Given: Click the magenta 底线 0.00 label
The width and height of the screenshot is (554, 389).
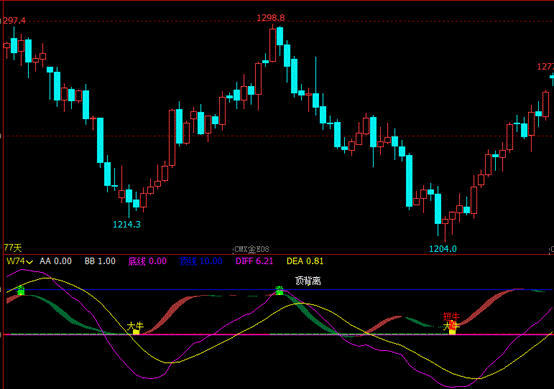Looking at the screenshot, I should (x=147, y=261).
